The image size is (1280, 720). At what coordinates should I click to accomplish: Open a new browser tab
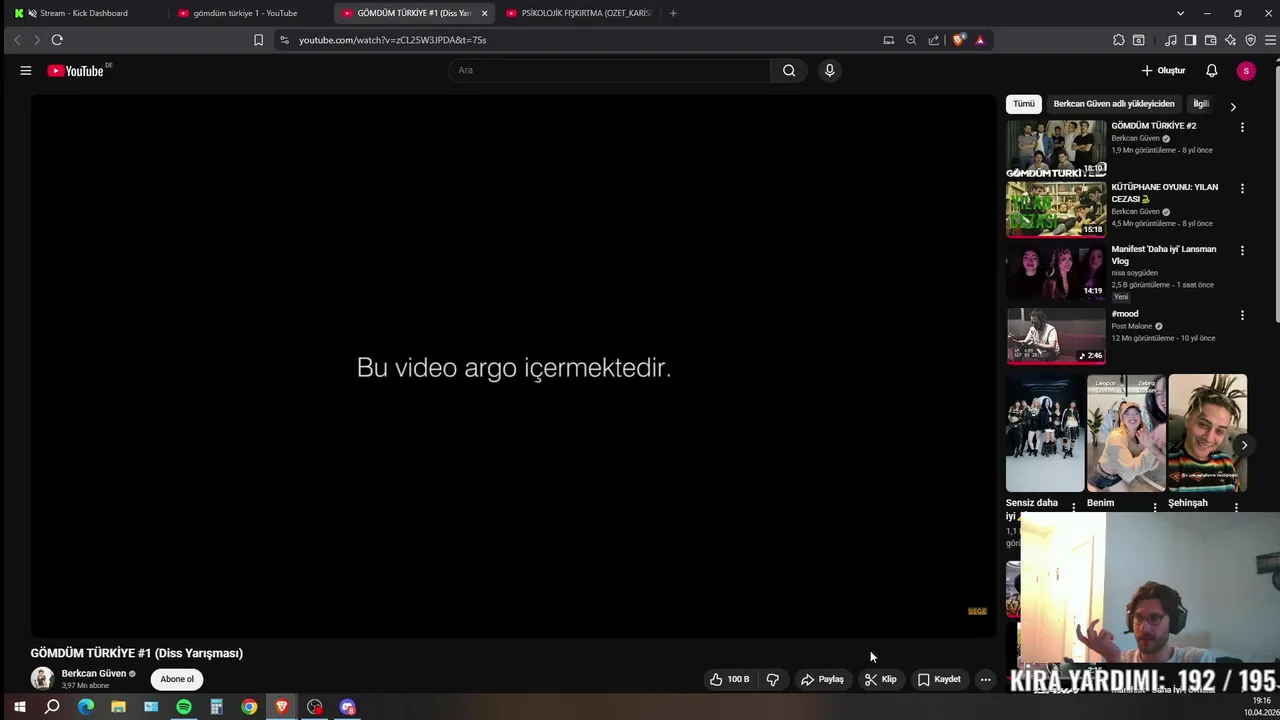[x=673, y=13]
